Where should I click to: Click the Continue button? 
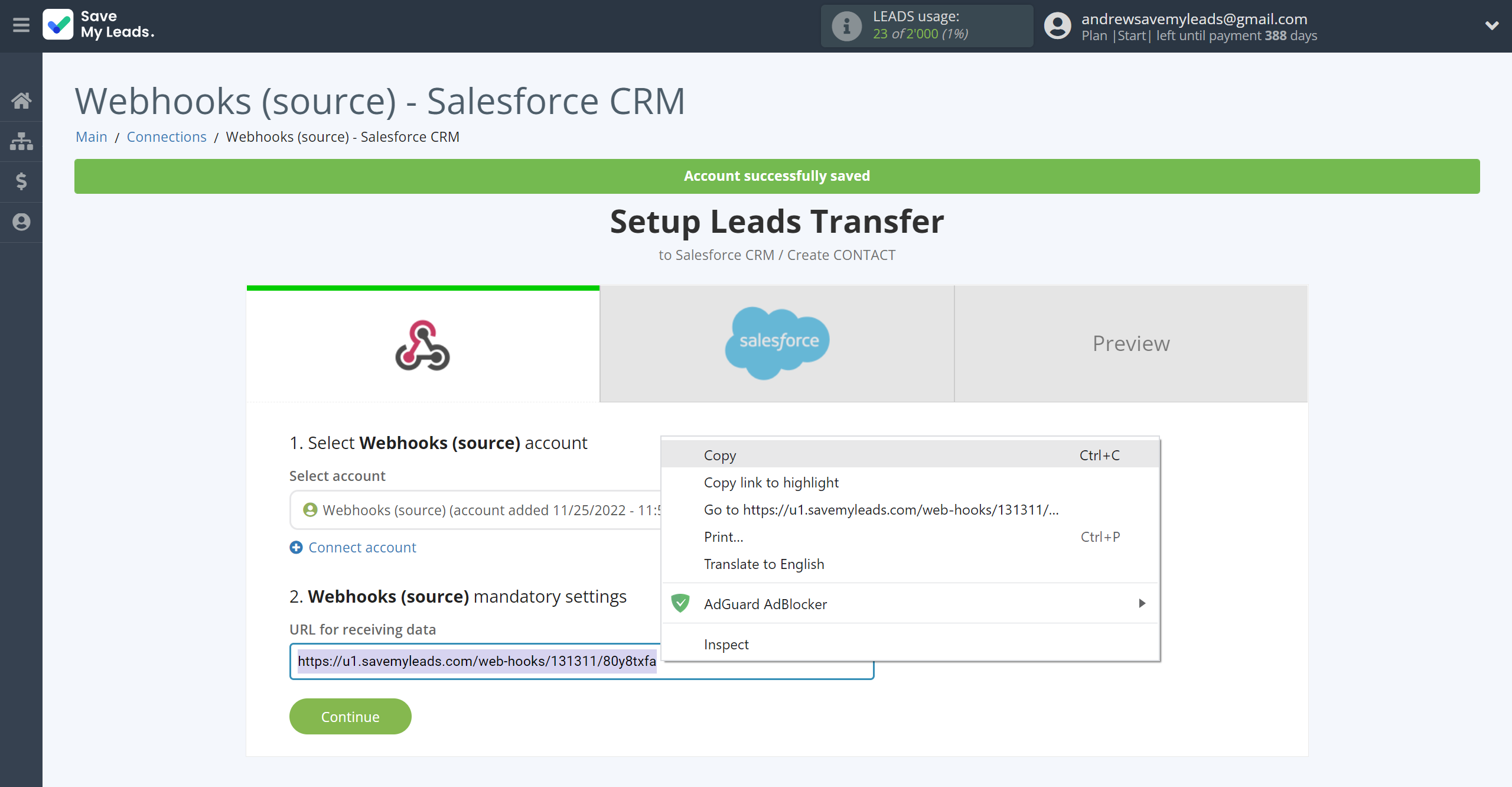[x=350, y=716]
